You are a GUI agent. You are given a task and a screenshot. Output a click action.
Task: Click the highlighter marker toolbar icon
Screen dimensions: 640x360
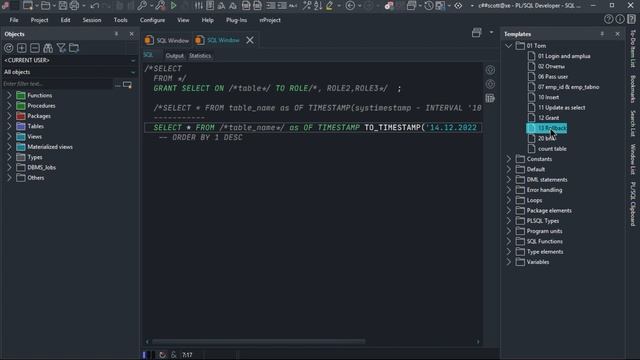tap(330, 5)
